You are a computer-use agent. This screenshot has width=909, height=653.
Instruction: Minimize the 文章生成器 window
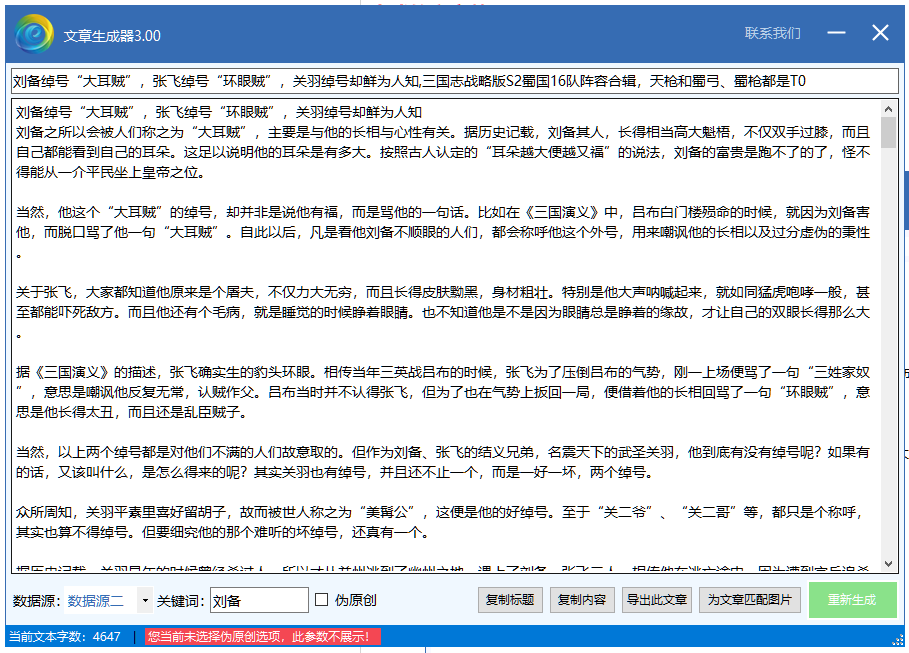pyautogui.click(x=836, y=33)
